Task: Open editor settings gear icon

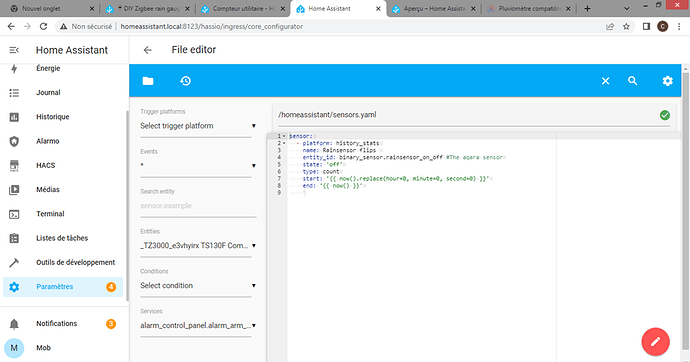Action: [668, 81]
